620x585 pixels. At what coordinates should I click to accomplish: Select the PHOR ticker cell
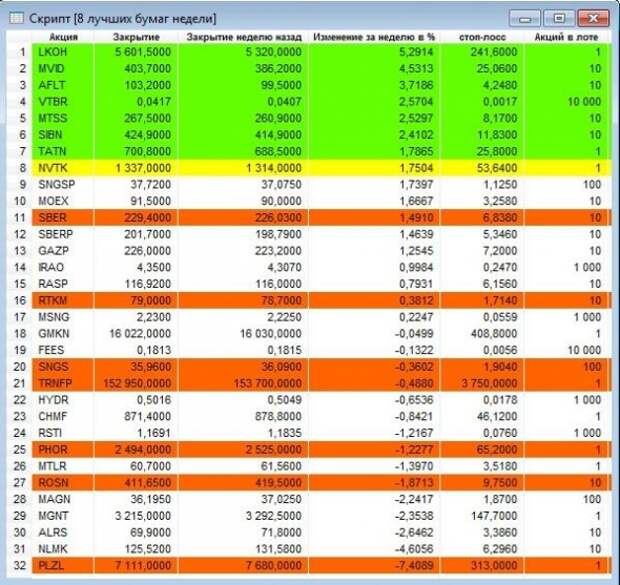point(63,450)
